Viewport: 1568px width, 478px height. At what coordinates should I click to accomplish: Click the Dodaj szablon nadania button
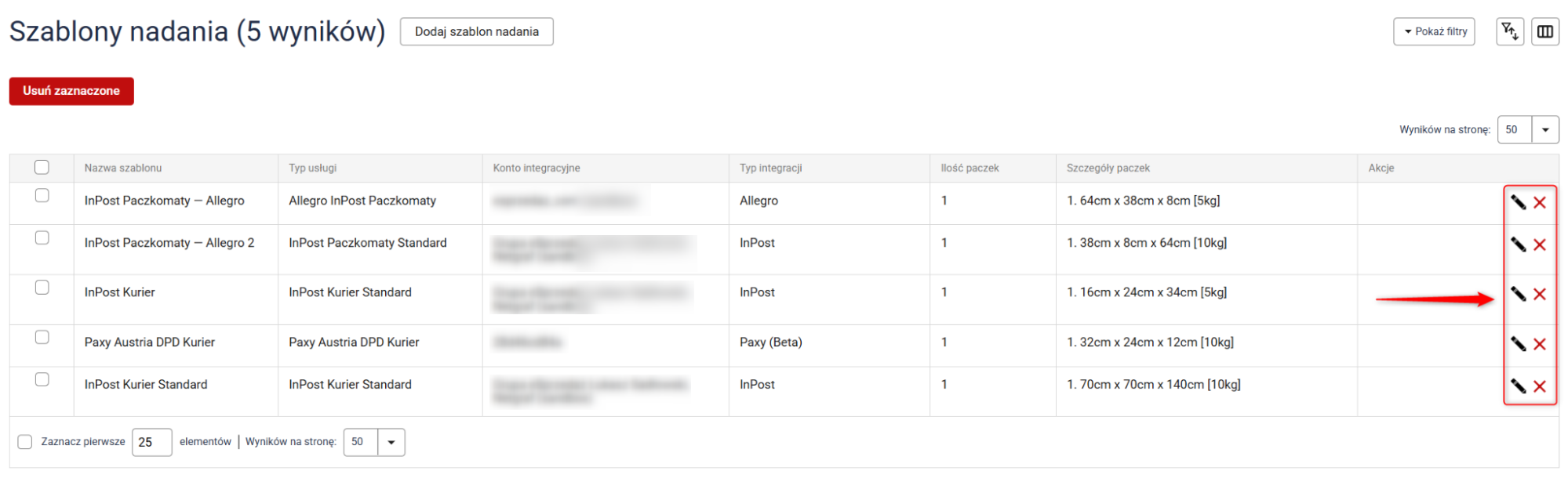[476, 31]
